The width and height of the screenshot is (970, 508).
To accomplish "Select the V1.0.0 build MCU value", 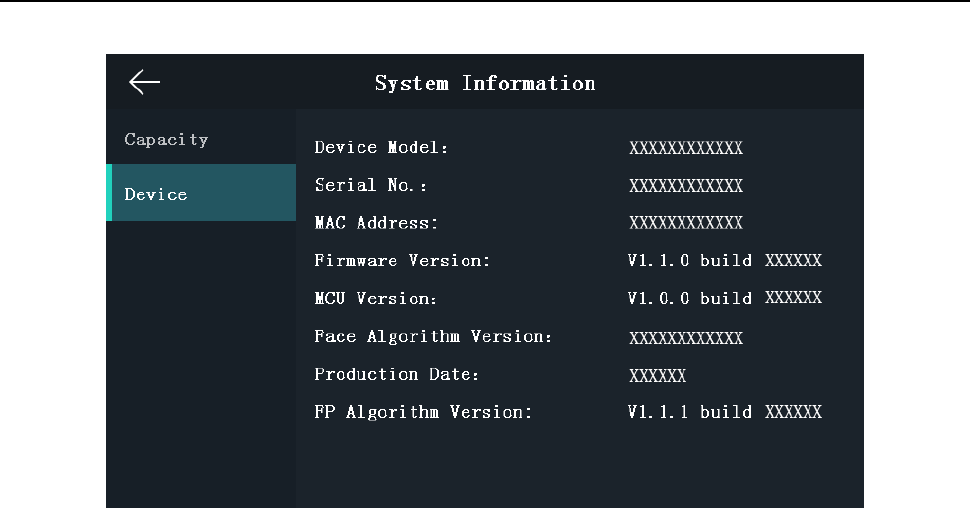I will click(x=724, y=298).
